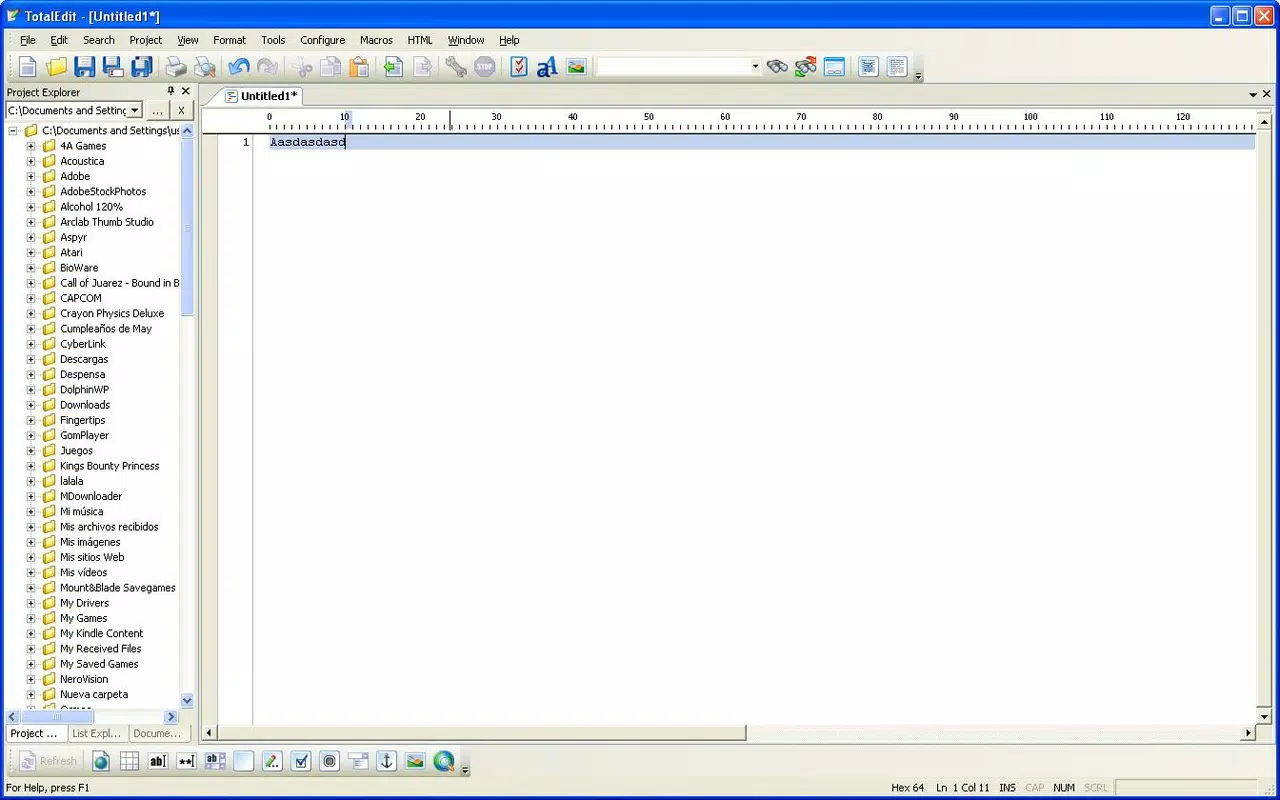Insert a radio button element from the HTML toolbar

(x=329, y=761)
